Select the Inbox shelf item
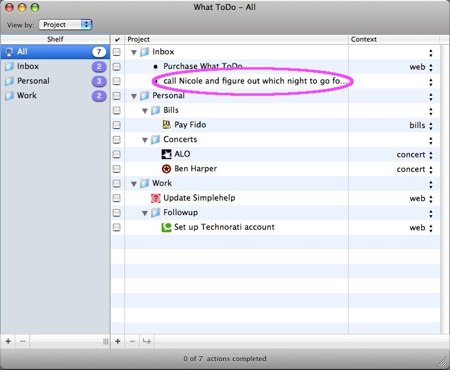 55,67
